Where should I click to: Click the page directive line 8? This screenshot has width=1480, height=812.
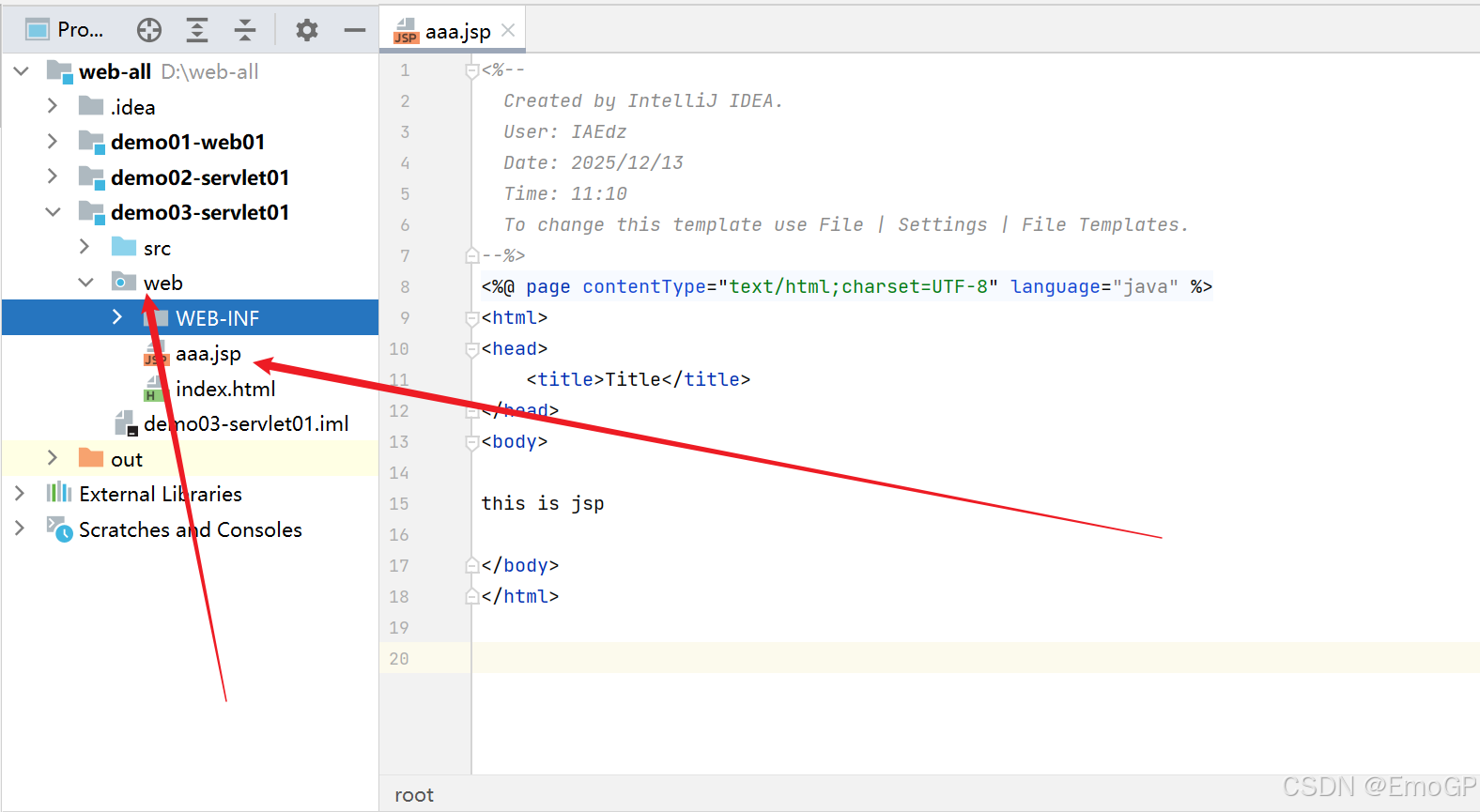point(847,286)
